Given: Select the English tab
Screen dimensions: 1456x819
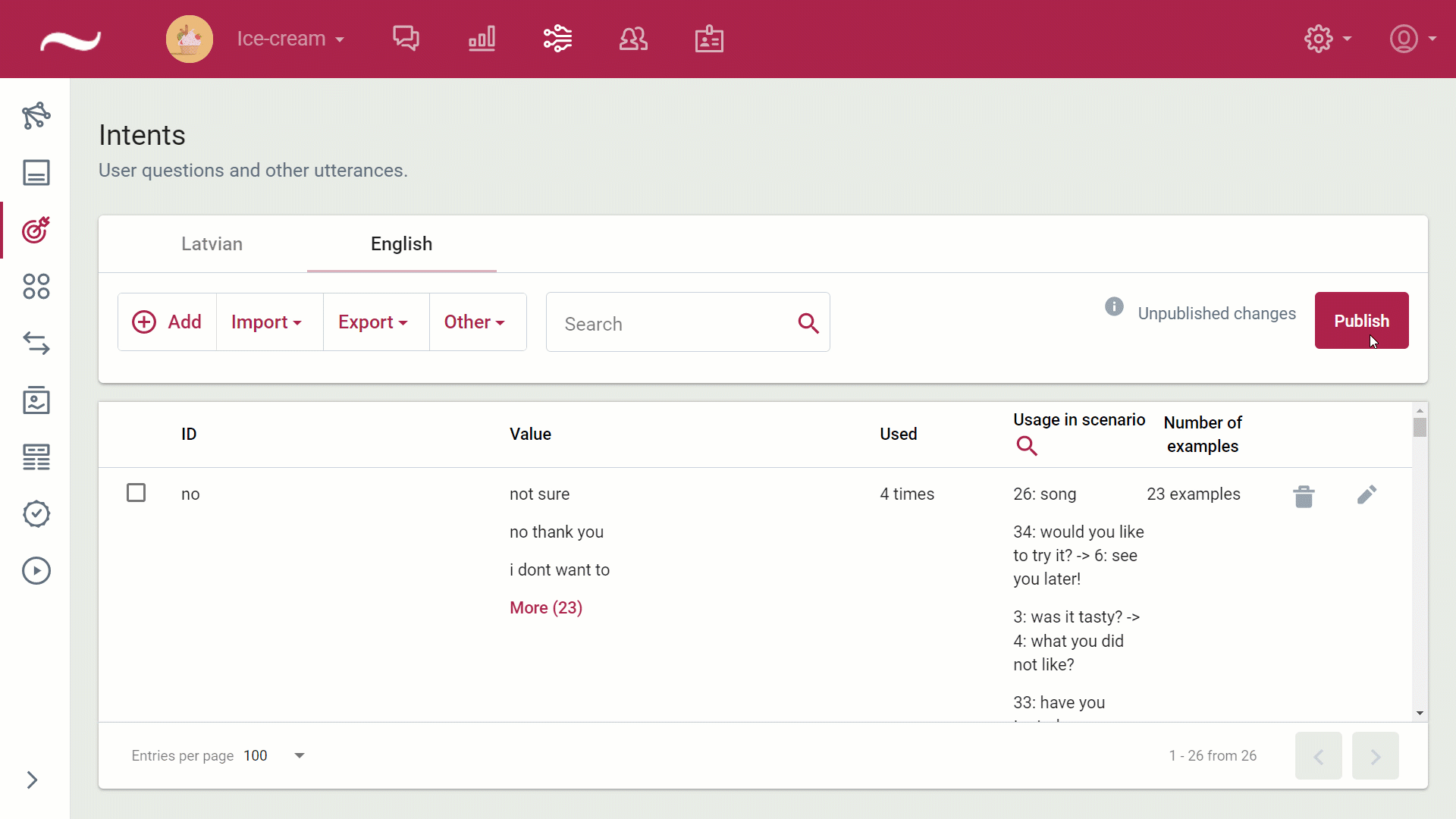Looking at the screenshot, I should [401, 244].
